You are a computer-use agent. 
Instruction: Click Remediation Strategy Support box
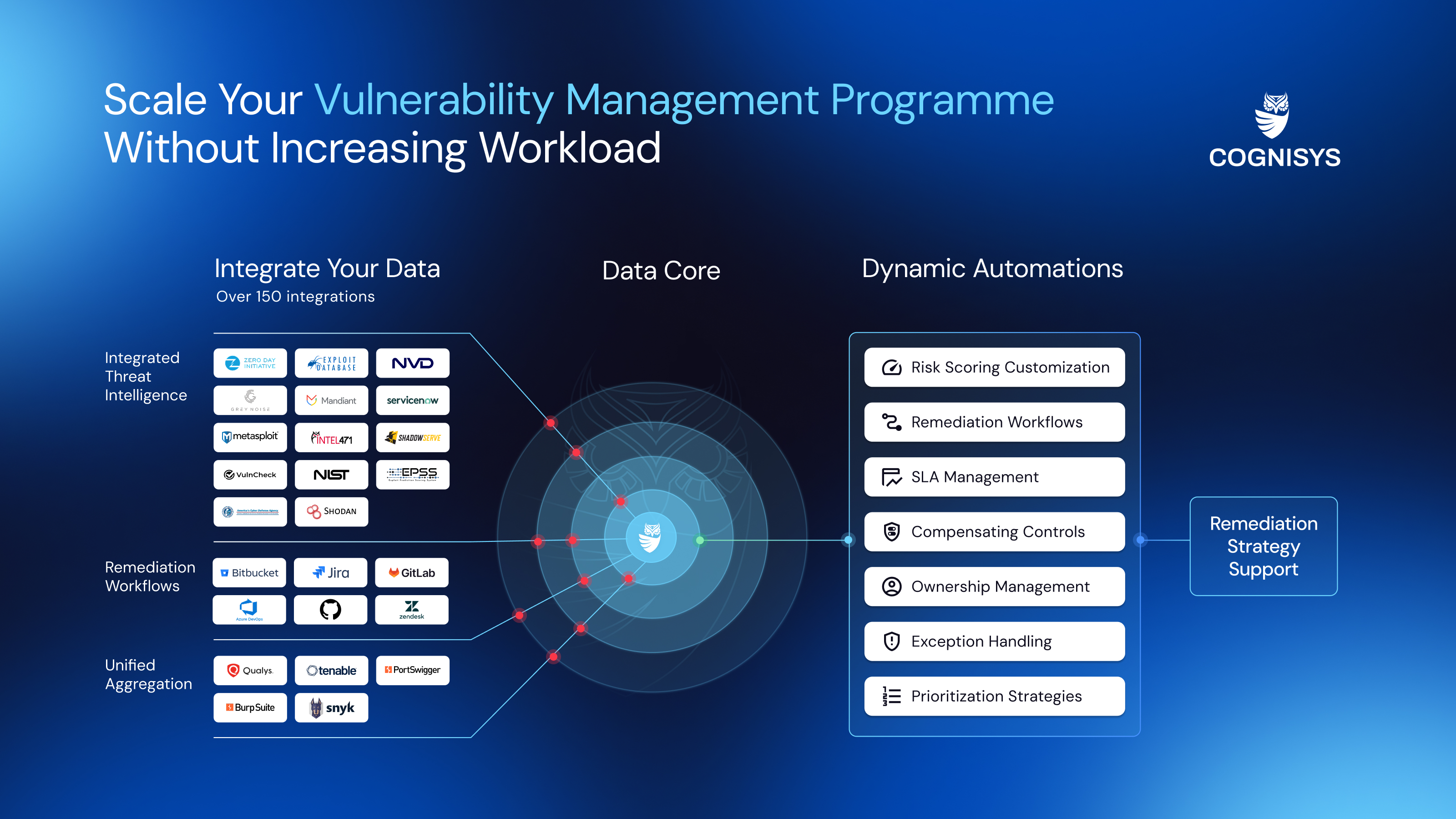pyautogui.click(x=1263, y=546)
